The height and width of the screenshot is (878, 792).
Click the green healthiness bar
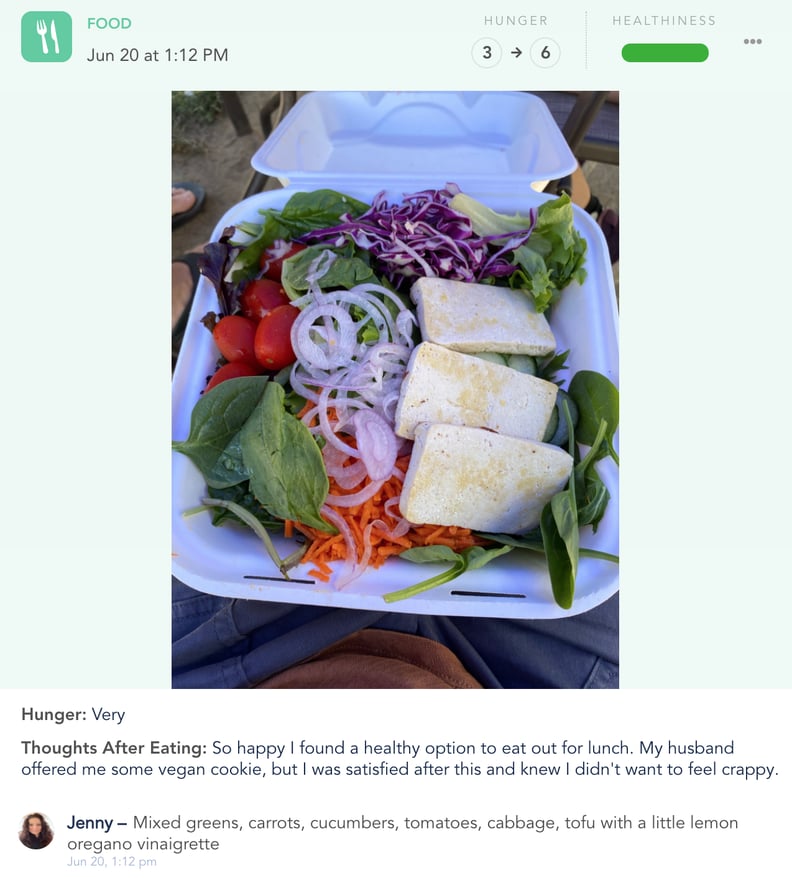[665, 53]
